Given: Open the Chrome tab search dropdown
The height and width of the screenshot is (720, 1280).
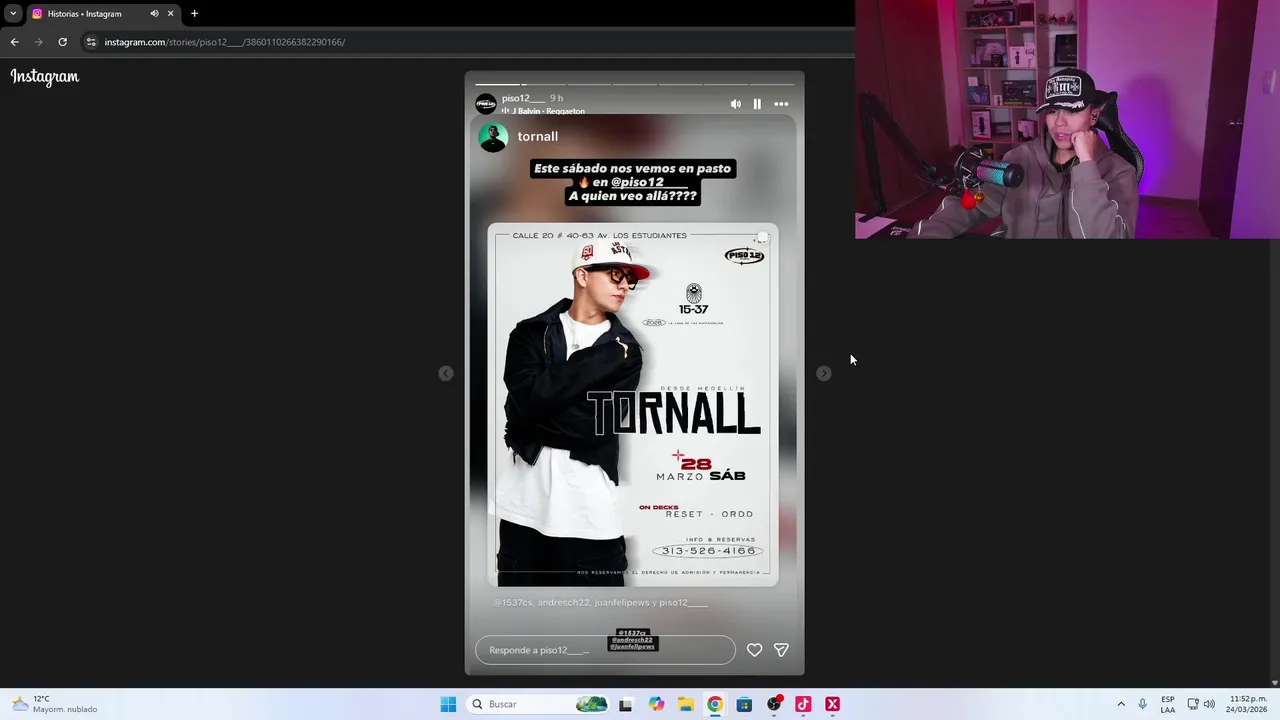Looking at the screenshot, I should (x=13, y=14).
